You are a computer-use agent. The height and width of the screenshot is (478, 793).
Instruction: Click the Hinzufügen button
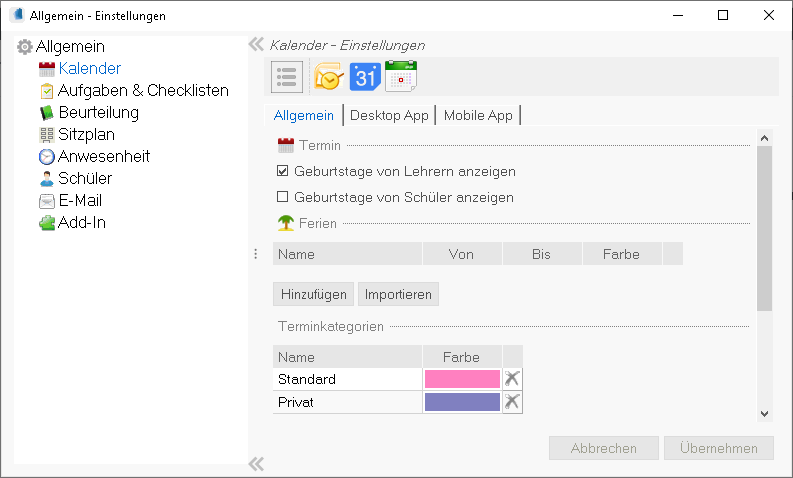pyautogui.click(x=314, y=294)
